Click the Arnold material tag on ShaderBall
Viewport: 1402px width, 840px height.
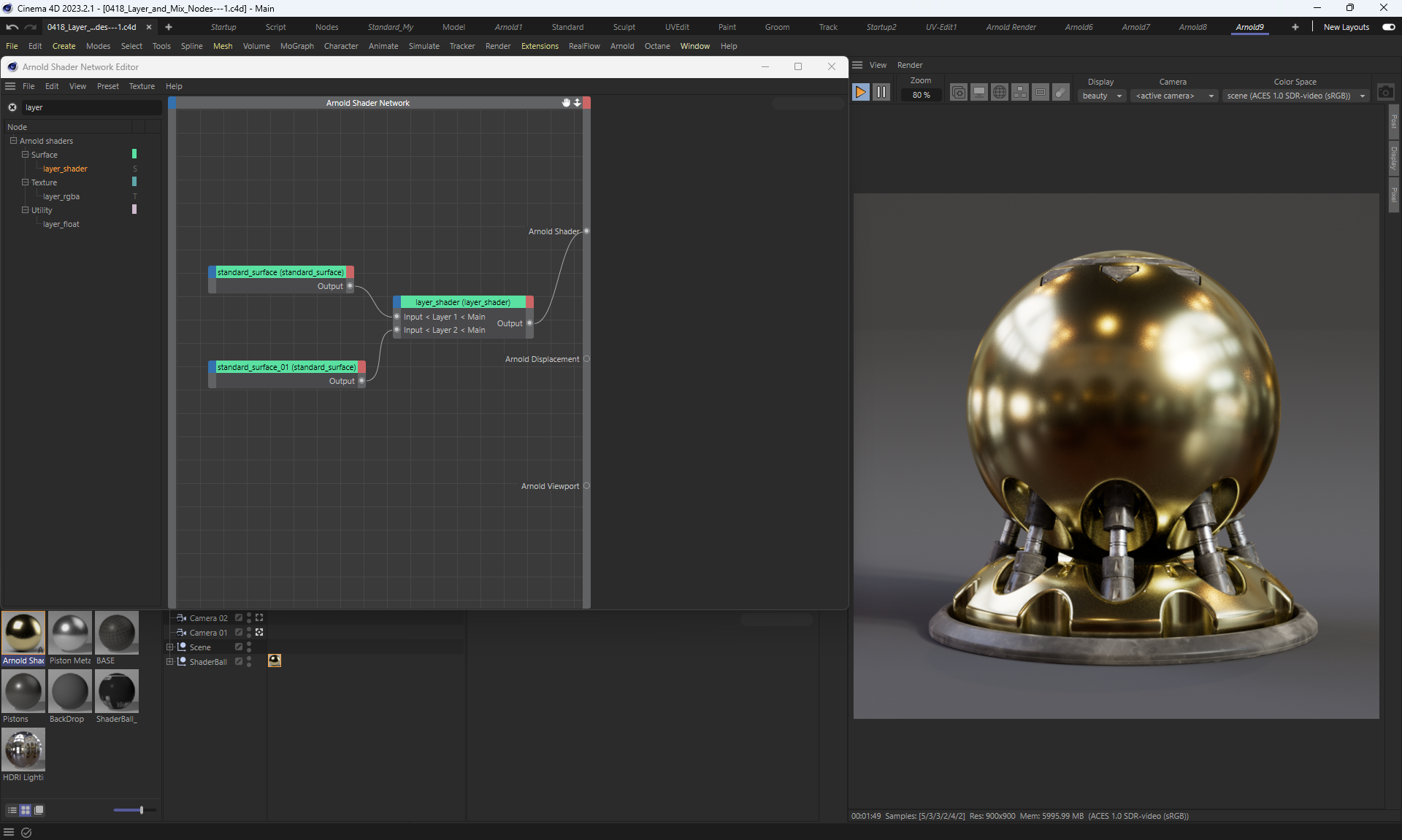(x=275, y=660)
